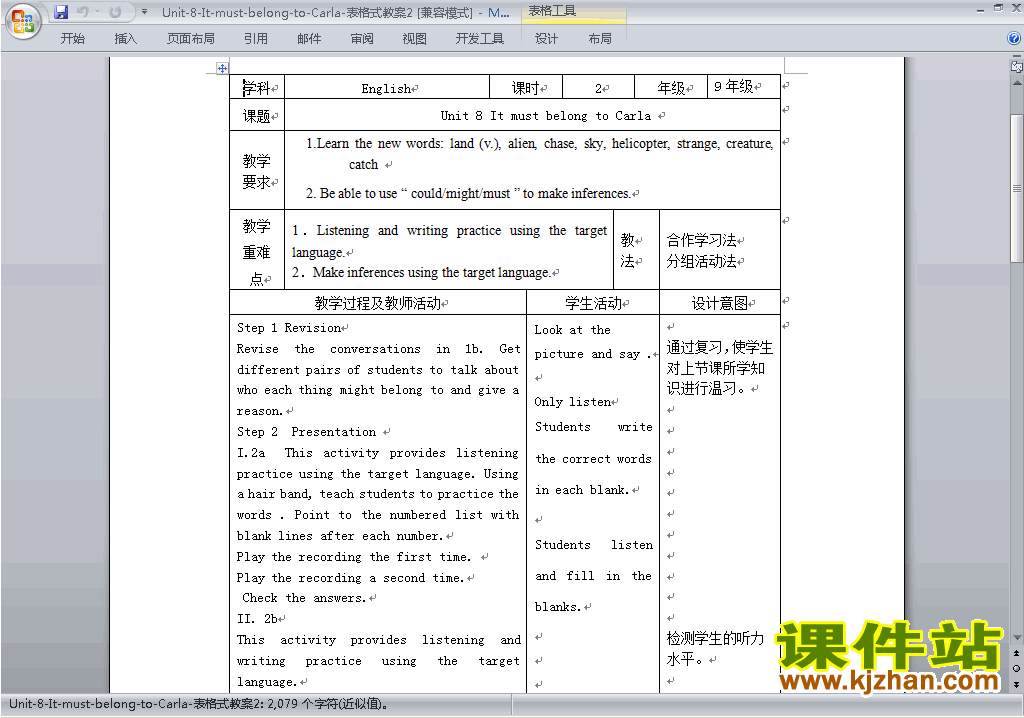Click the vertical scrollbar down arrow
1024x718 pixels.
click(x=1016, y=638)
